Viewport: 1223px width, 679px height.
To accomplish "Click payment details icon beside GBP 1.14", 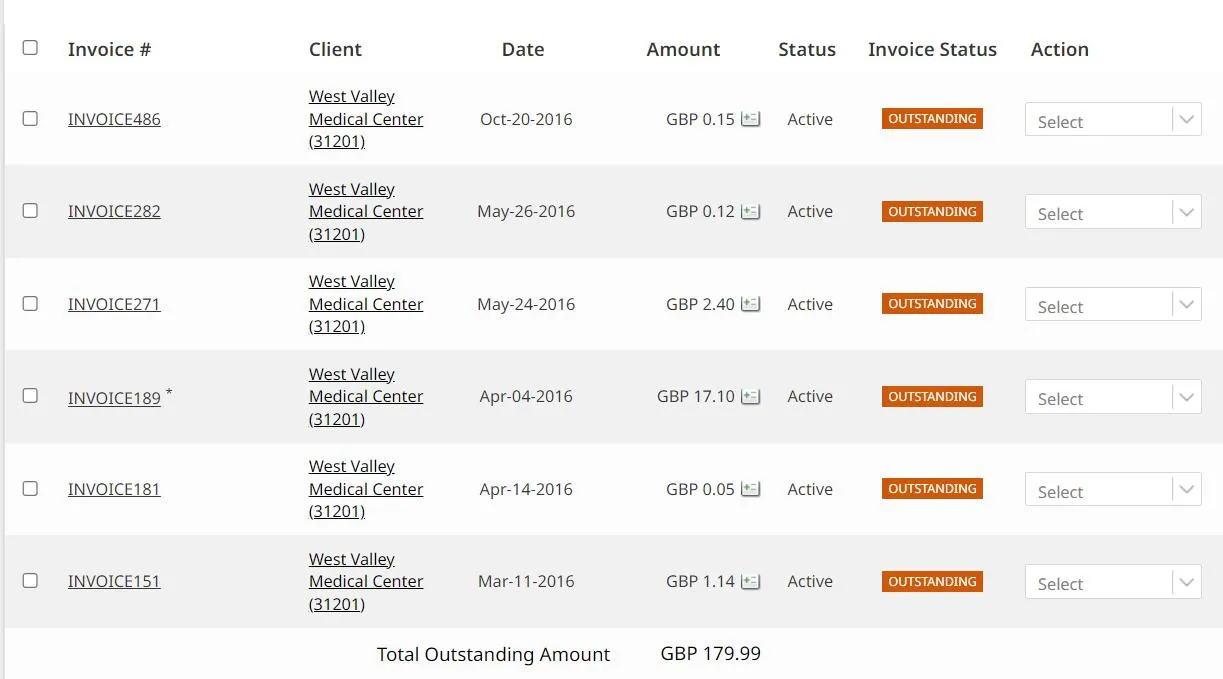I will click(750, 582).
